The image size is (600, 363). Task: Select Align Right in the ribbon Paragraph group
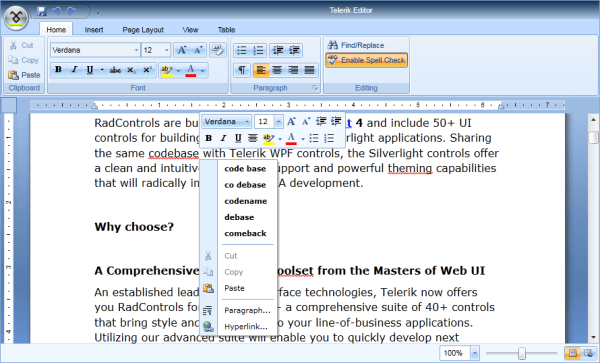pos(293,70)
